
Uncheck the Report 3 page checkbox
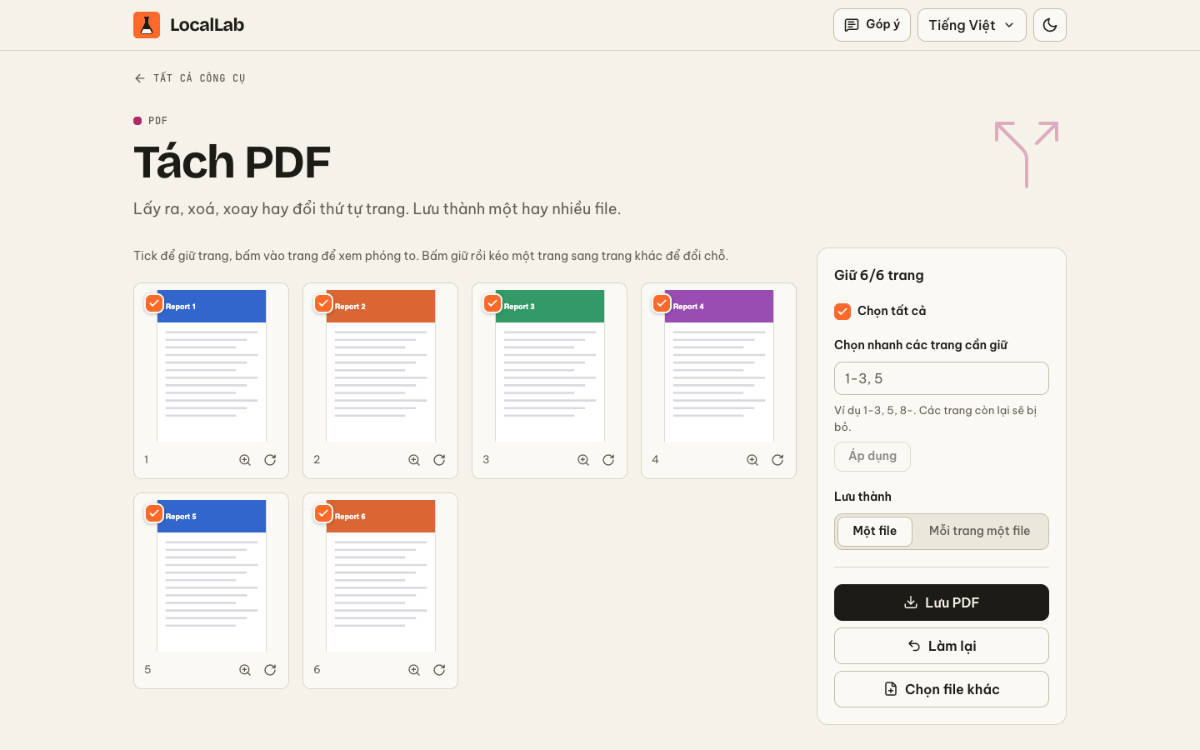pos(492,303)
